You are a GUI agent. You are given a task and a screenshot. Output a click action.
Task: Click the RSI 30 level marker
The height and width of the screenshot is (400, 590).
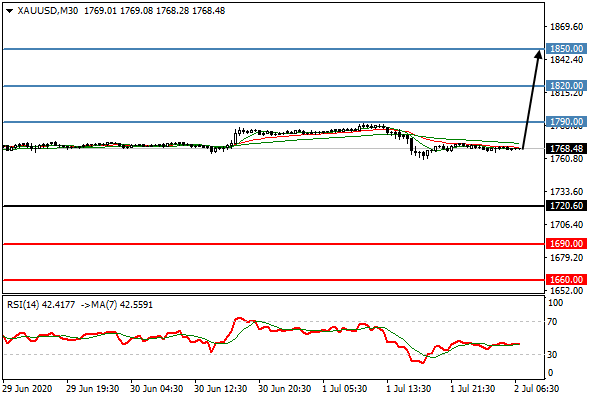click(x=552, y=354)
